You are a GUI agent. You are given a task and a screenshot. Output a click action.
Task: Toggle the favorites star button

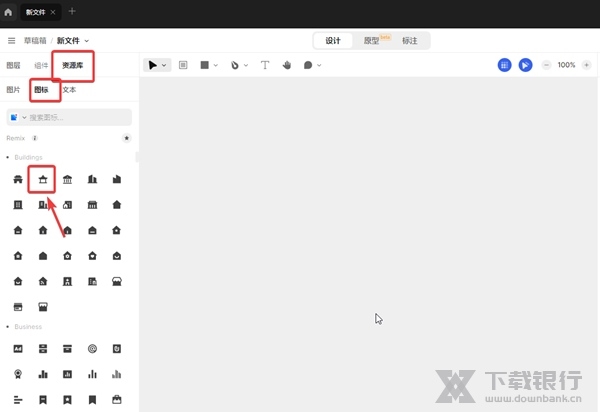pos(126,138)
